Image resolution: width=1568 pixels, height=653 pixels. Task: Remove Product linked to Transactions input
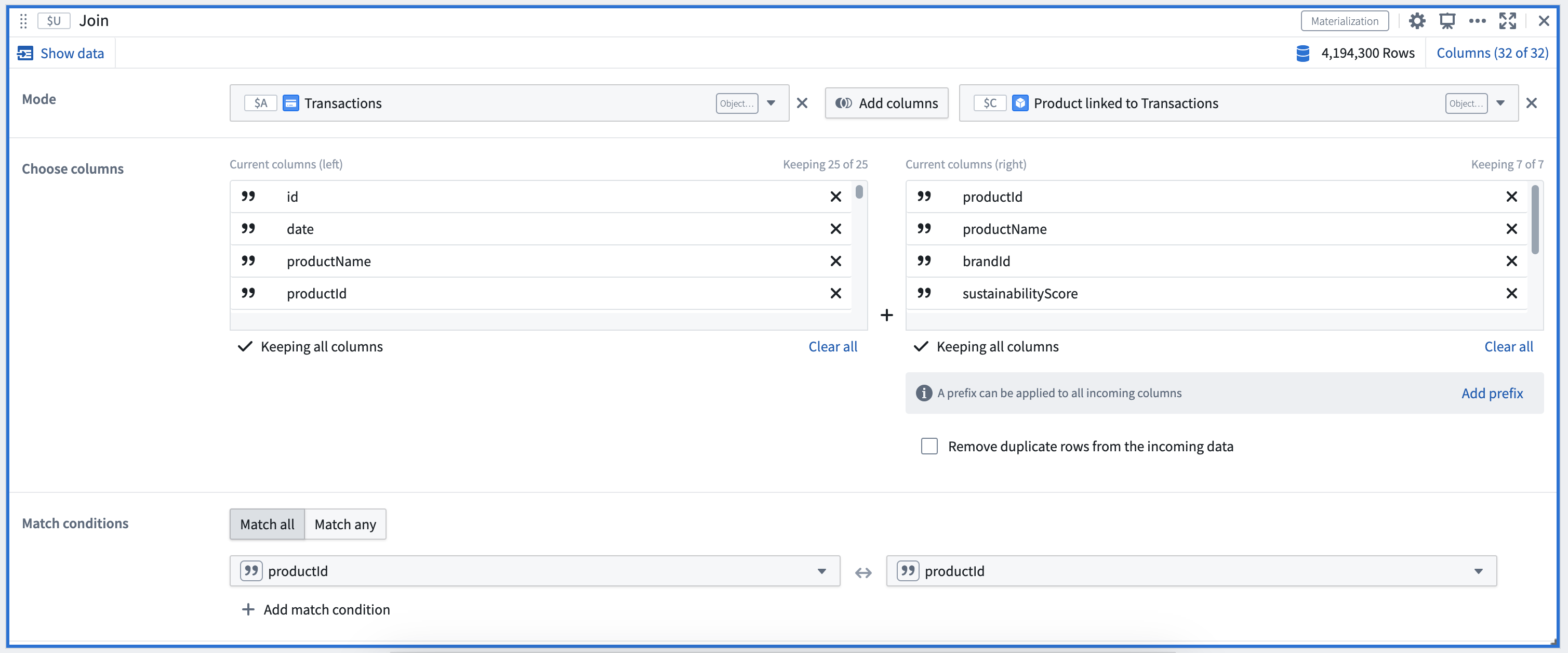pyautogui.click(x=1531, y=103)
